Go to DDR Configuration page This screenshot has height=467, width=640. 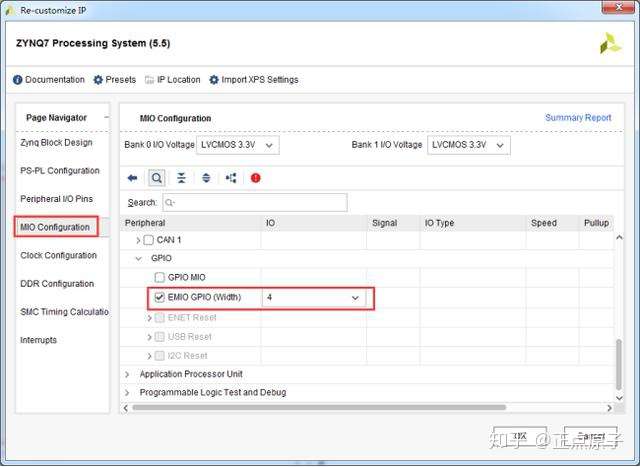coord(57,283)
